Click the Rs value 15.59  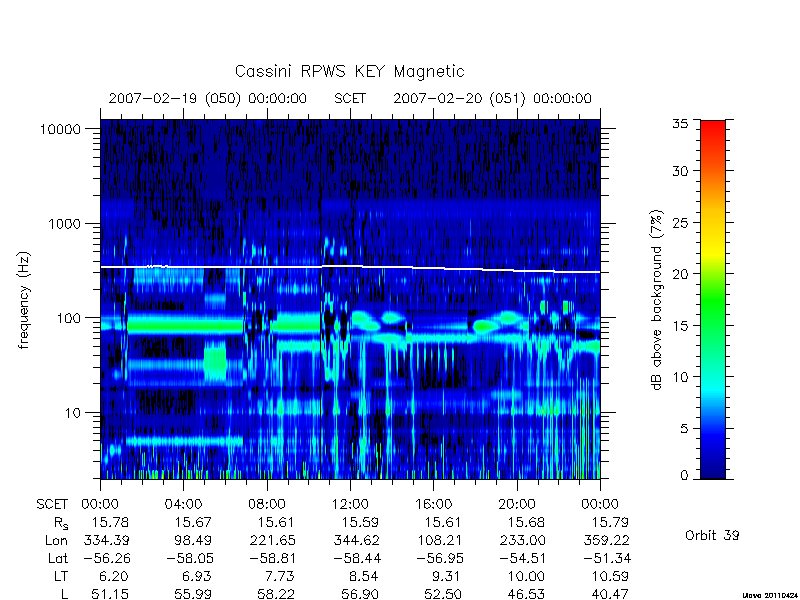point(360,522)
